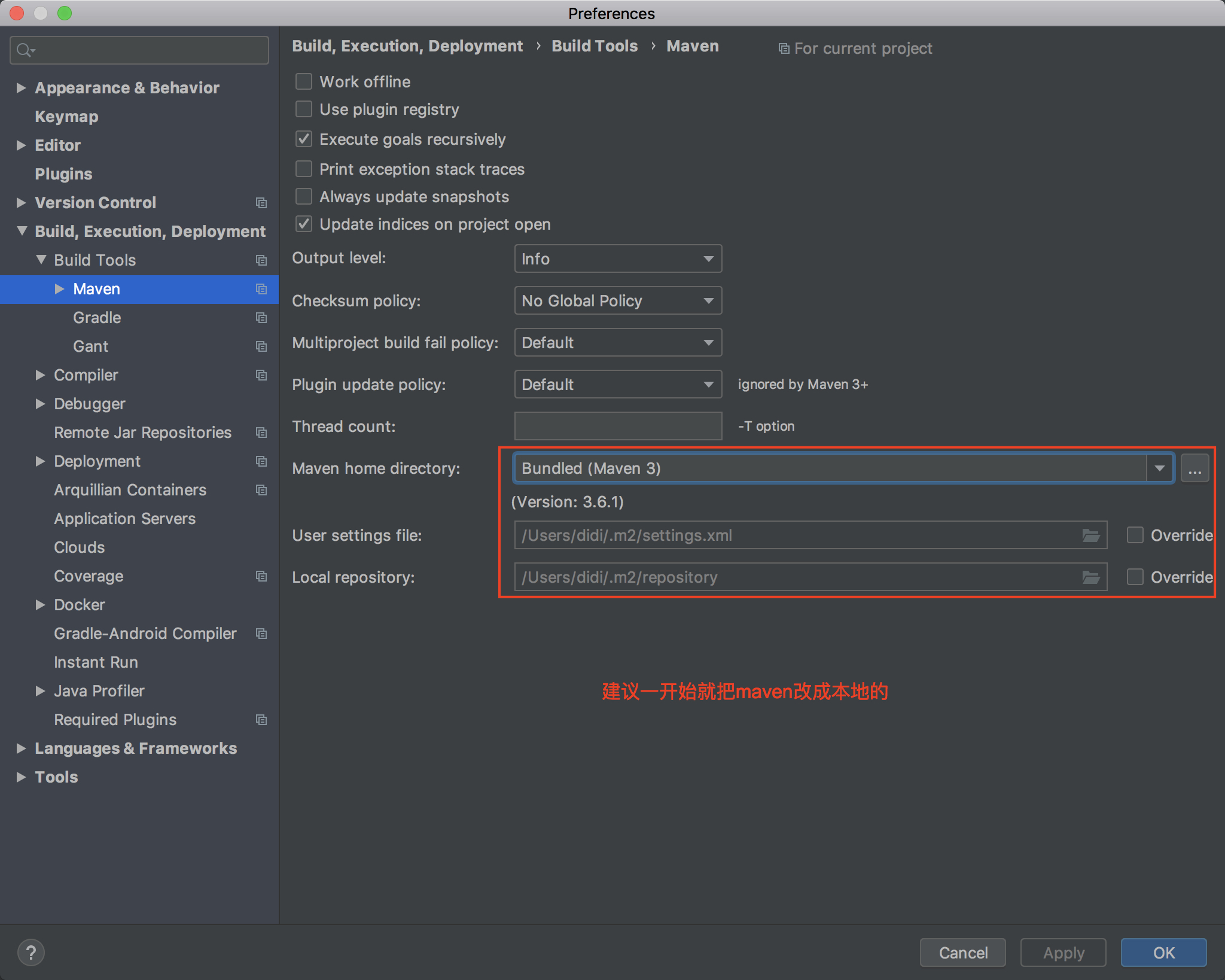This screenshot has width=1225, height=980.
Task: Tick Override for User settings file
Action: click(x=1135, y=535)
